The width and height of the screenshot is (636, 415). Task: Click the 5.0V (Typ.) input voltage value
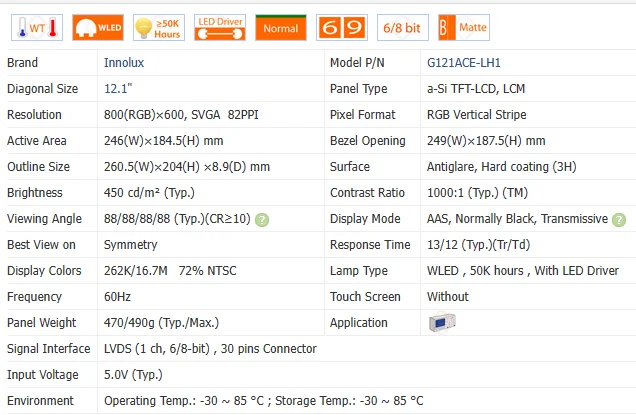[133, 375]
